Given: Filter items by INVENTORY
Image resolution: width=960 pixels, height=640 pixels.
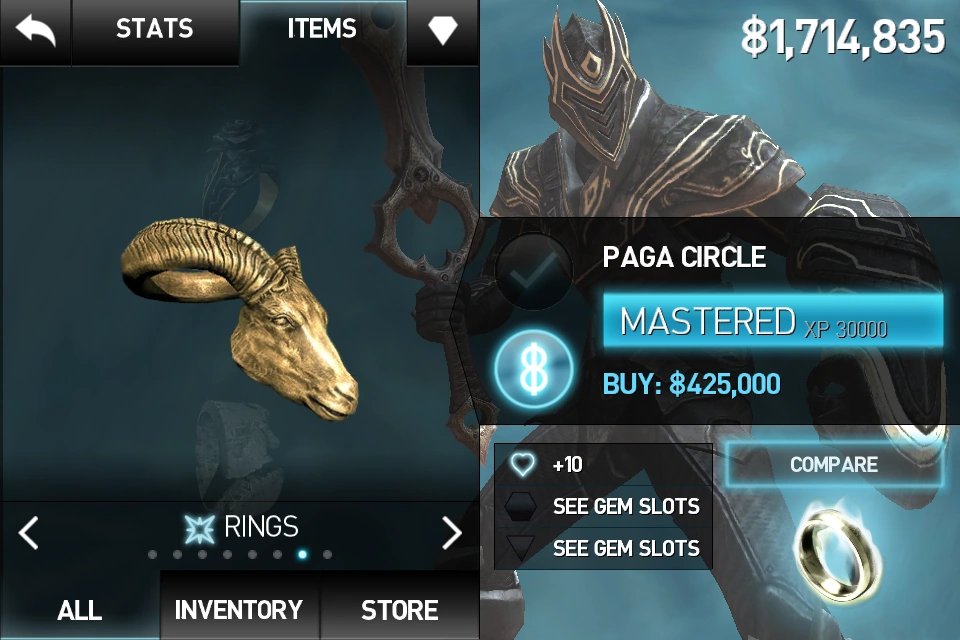Looking at the screenshot, I should point(239,608).
